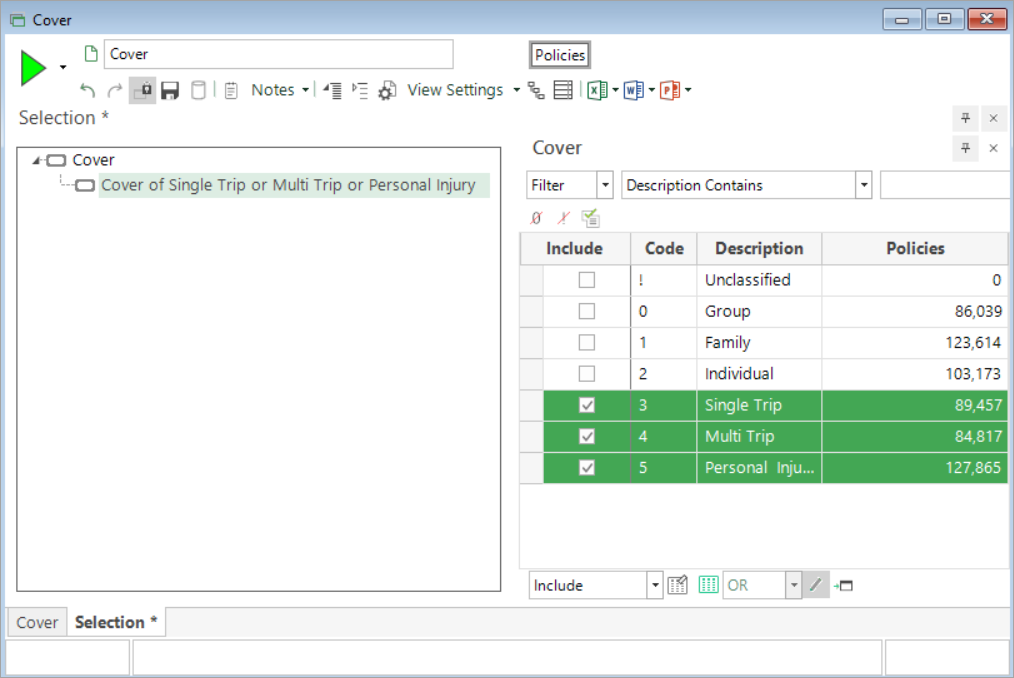Screen dimensions: 1014x678
Task: Open the dropdown arrow beside the play button
Action: coord(63,67)
